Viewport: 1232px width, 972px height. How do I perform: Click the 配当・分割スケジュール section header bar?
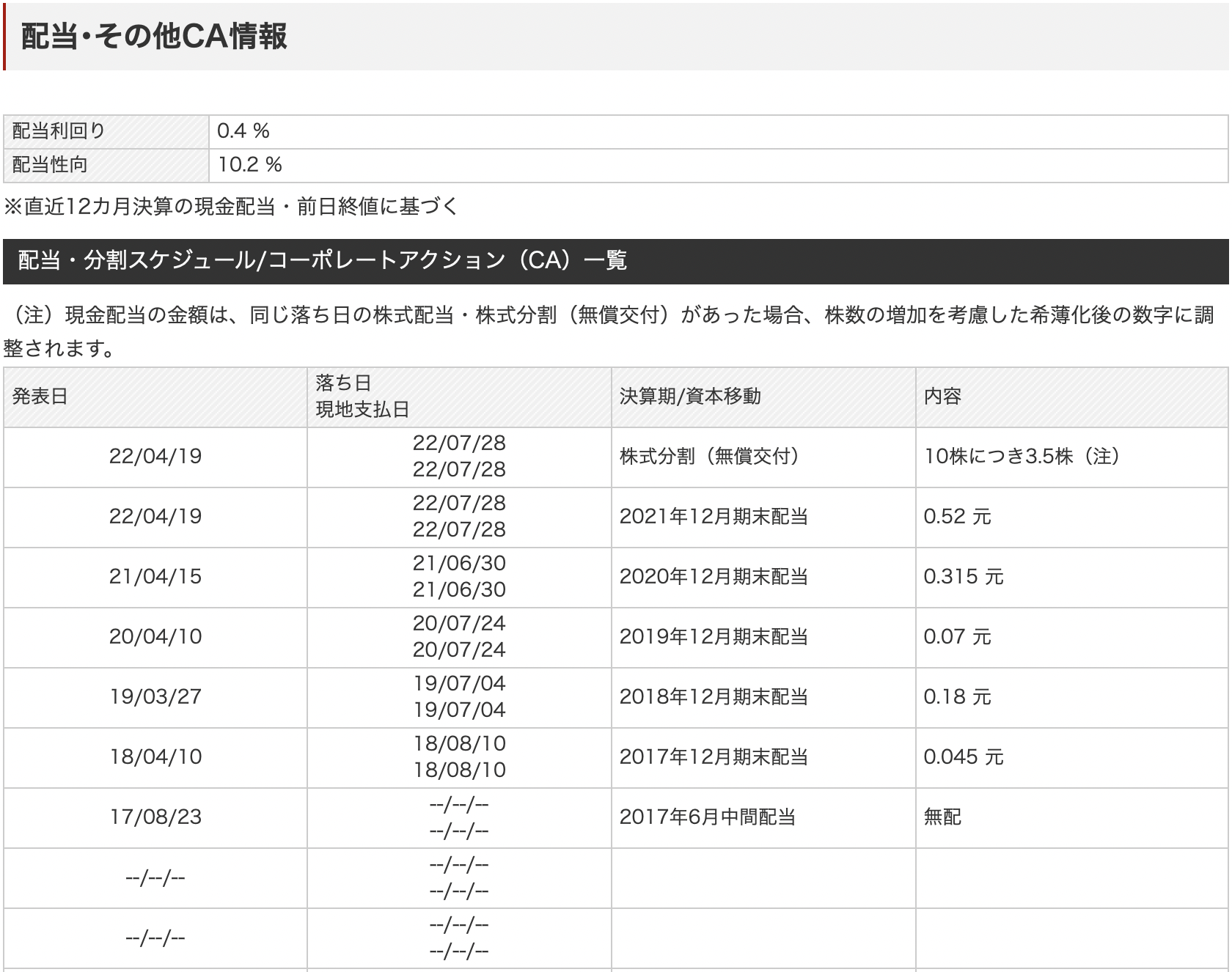pyautogui.click(x=616, y=261)
